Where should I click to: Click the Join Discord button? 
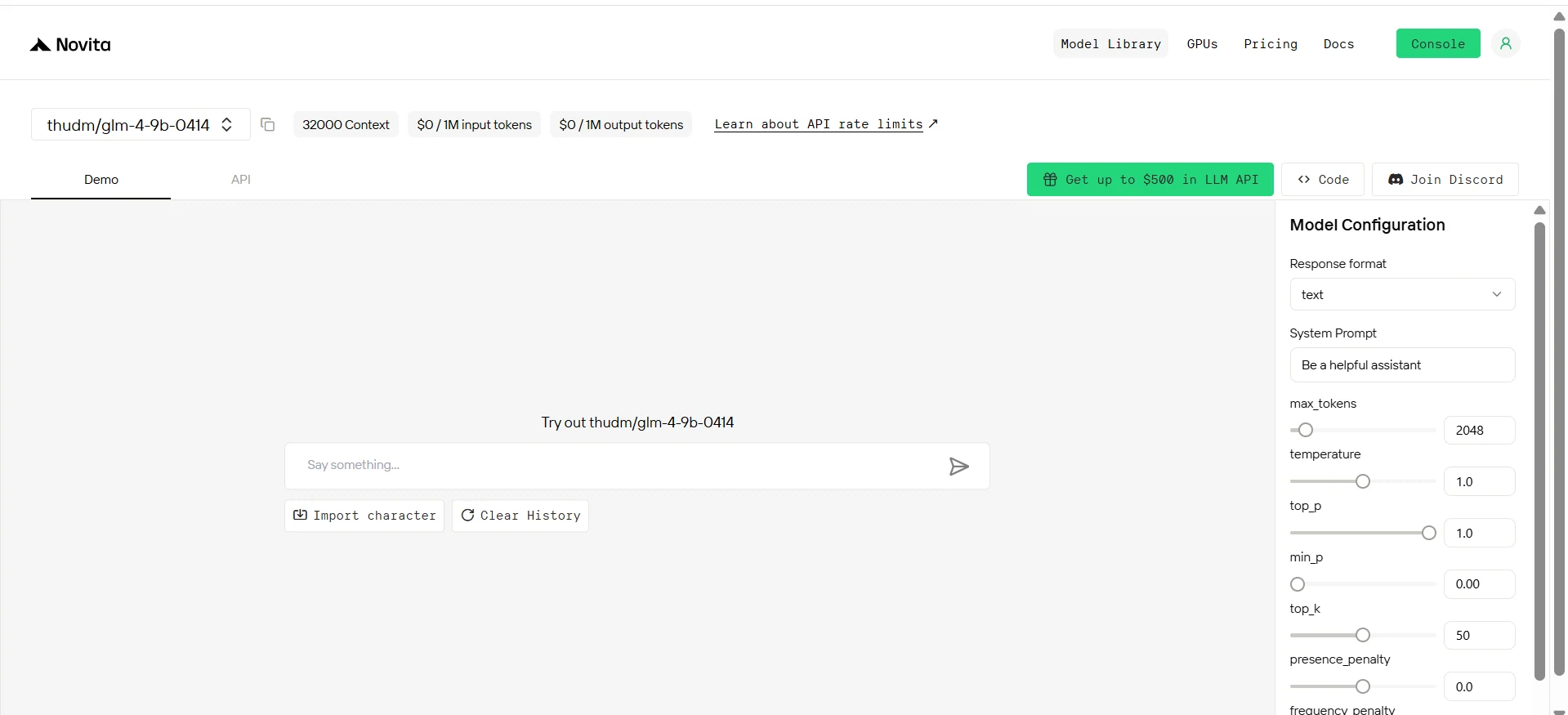(1445, 180)
